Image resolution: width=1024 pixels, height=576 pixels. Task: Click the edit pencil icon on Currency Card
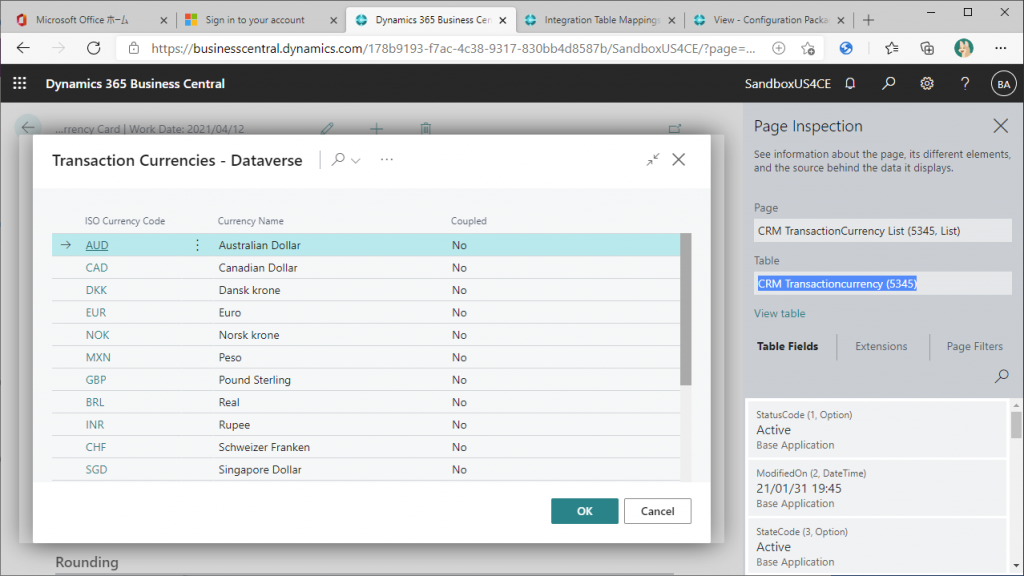coord(328,129)
